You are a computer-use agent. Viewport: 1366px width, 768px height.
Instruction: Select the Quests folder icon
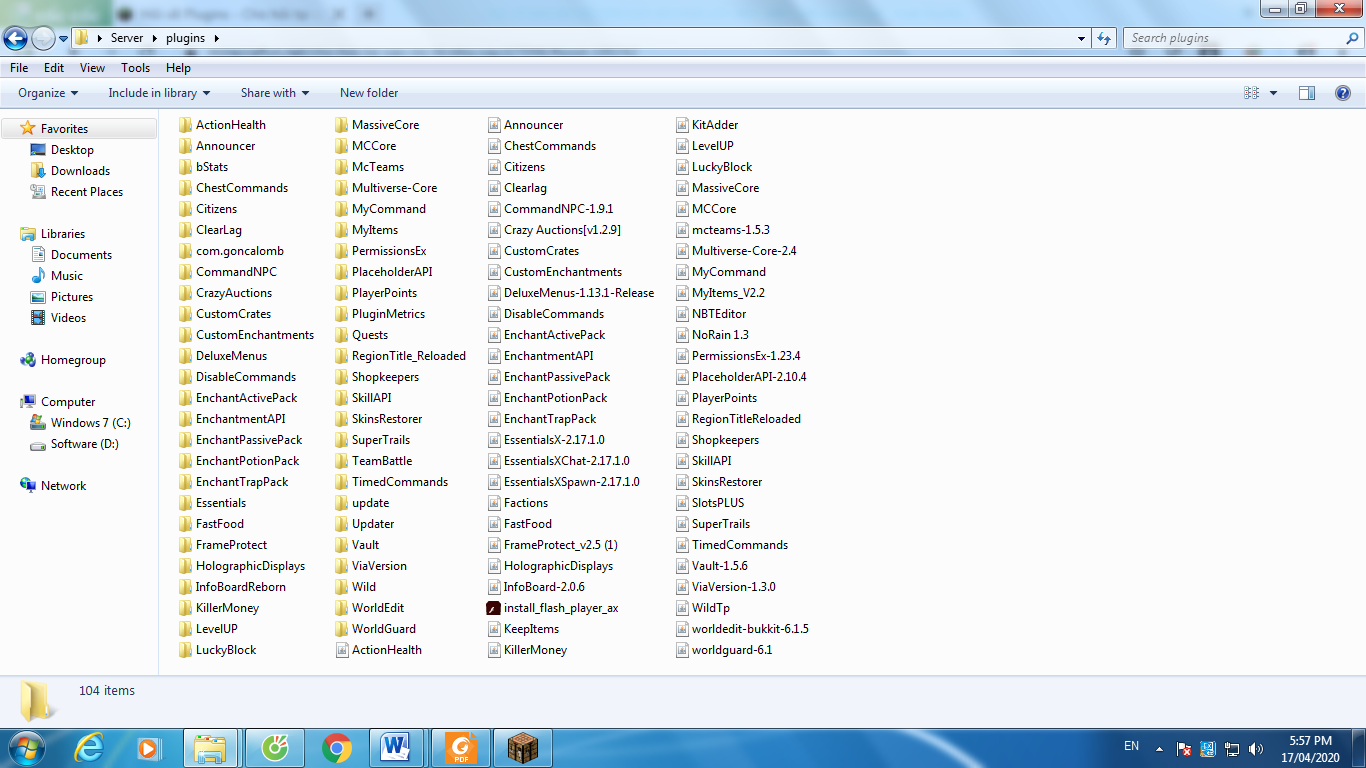[342, 335]
